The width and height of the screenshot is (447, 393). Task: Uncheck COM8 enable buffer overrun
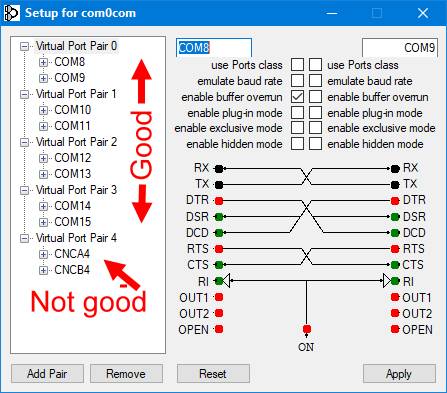[x=297, y=97]
